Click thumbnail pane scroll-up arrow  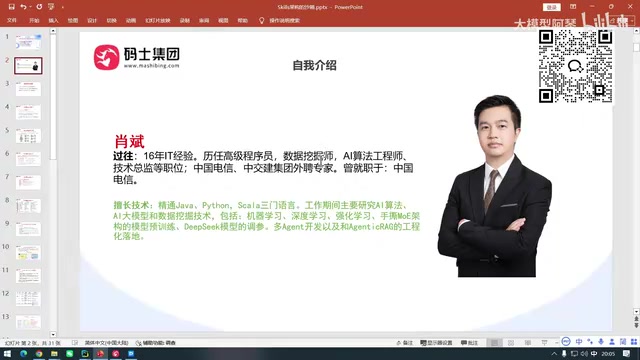tap(53, 31)
